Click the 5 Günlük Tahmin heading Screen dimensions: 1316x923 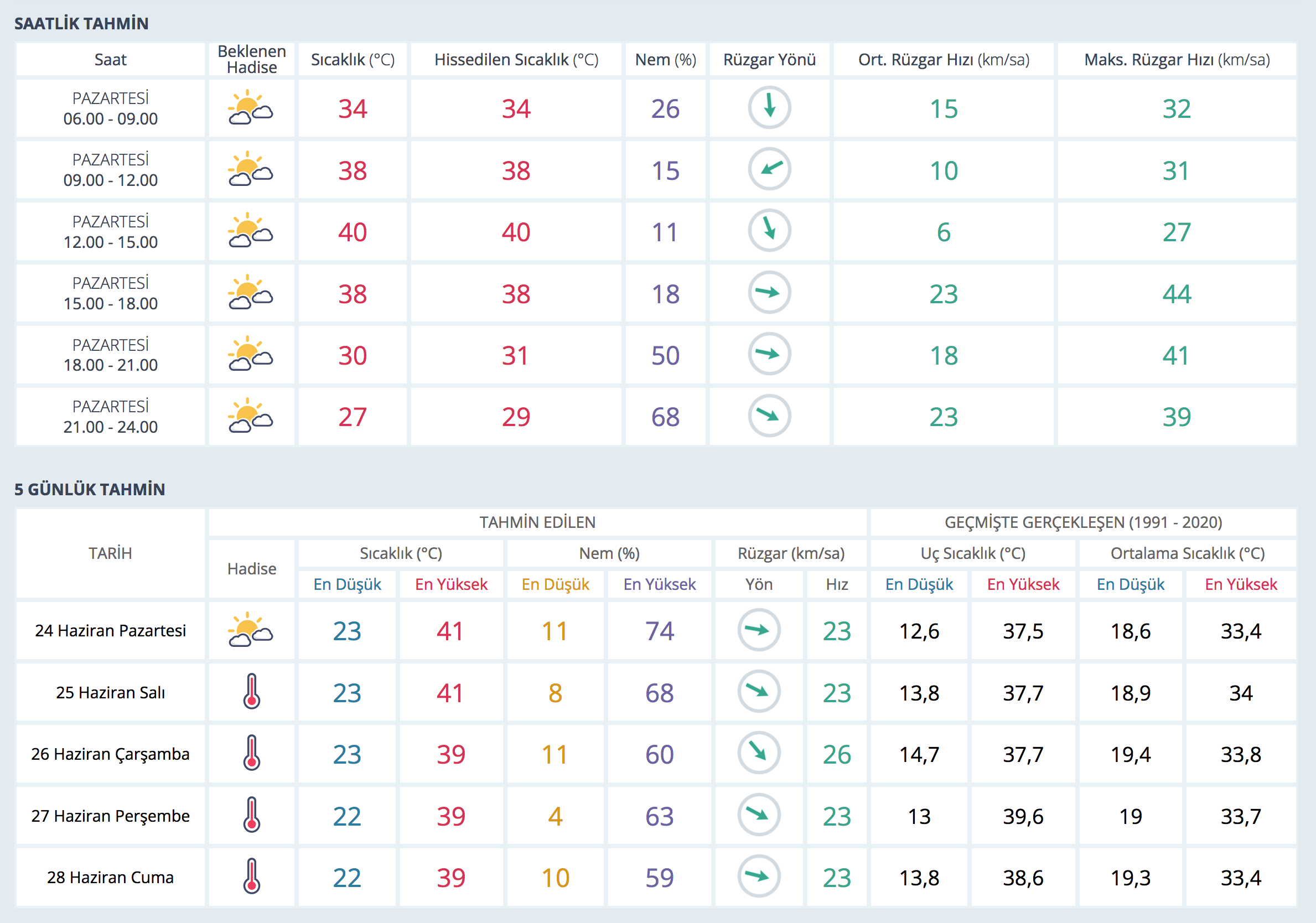click(x=90, y=489)
